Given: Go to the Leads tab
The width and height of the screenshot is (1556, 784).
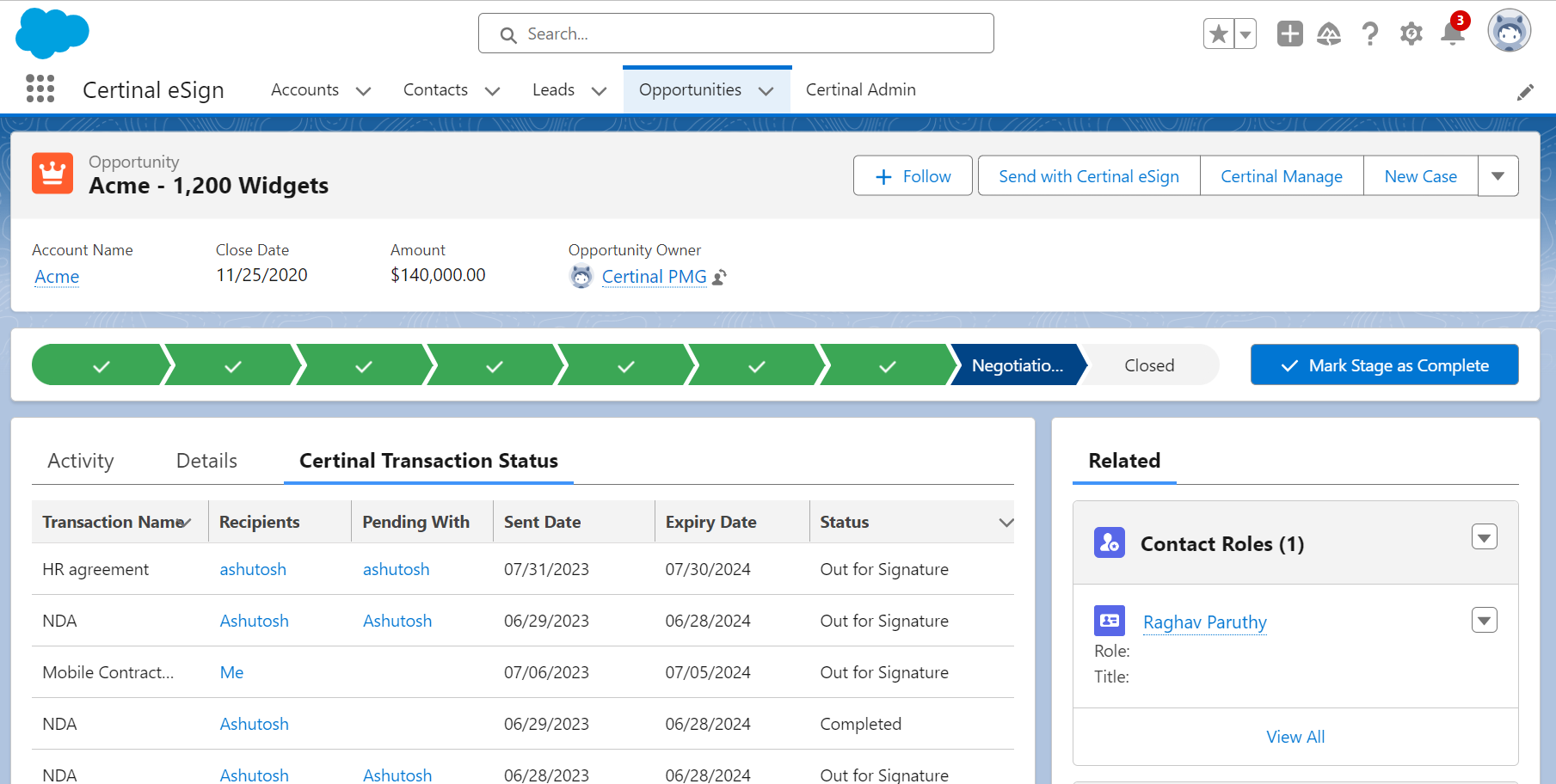Looking at the screenshot, I should [x=553, y=90].
